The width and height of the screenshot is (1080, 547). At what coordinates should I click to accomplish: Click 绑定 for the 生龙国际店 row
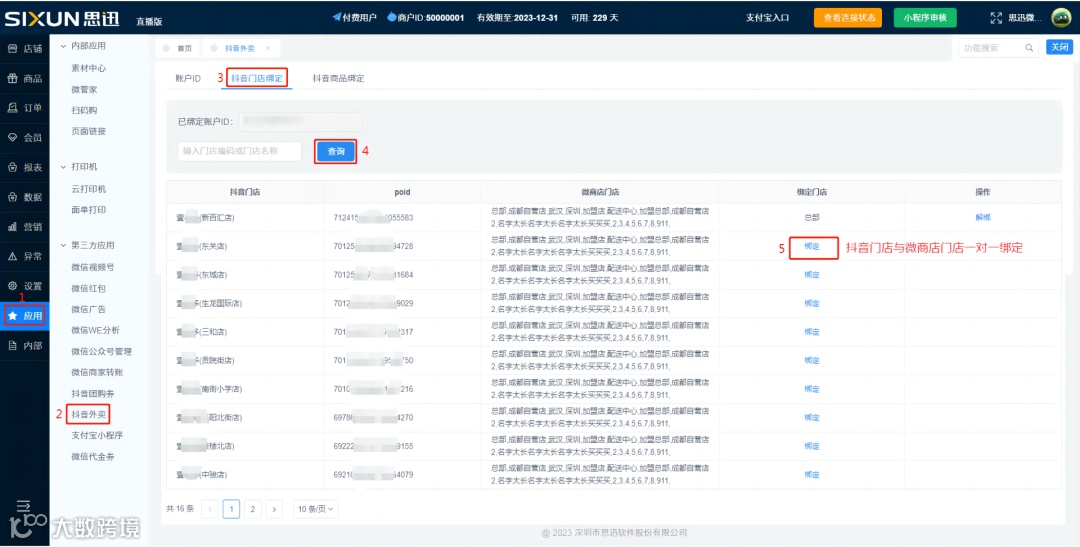[812, 303]
